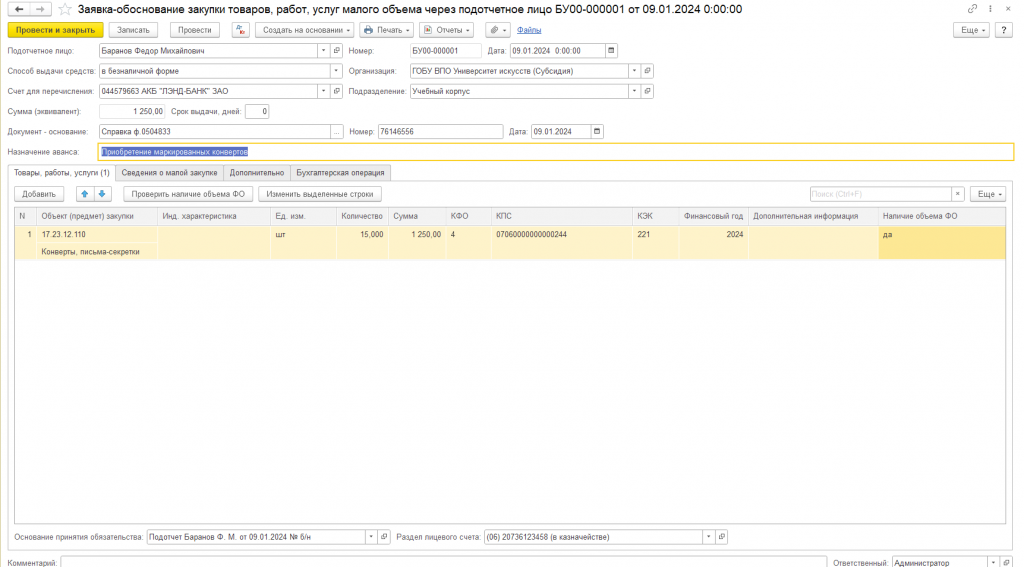Screen dimensions: 1024x567
Task: Open Печать dropdown menu
Action: tap(387, 30)
